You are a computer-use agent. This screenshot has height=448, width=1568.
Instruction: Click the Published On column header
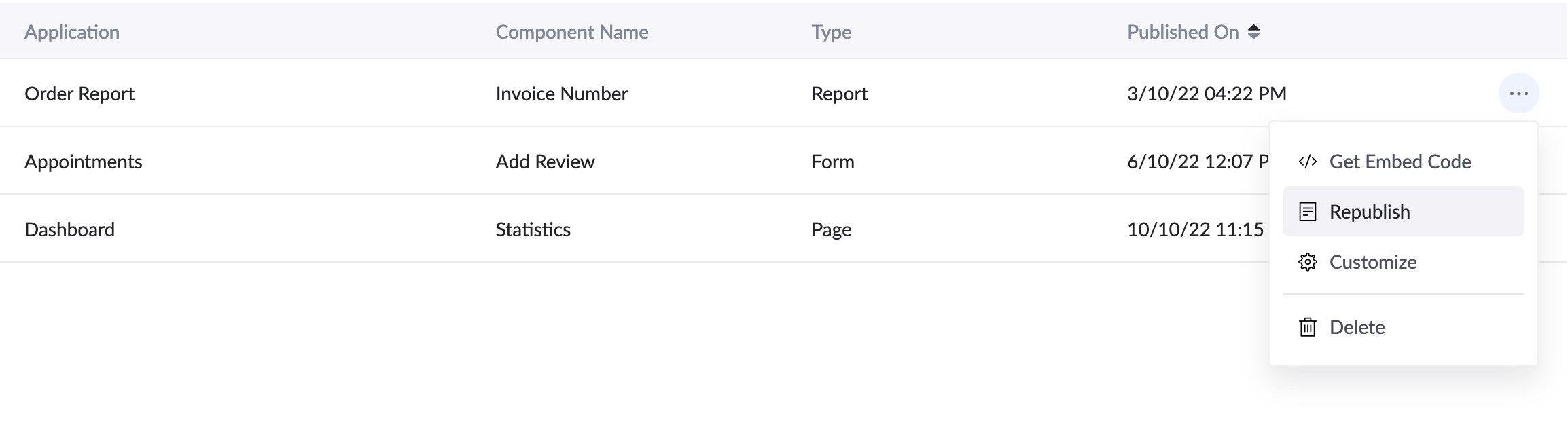1183,32
